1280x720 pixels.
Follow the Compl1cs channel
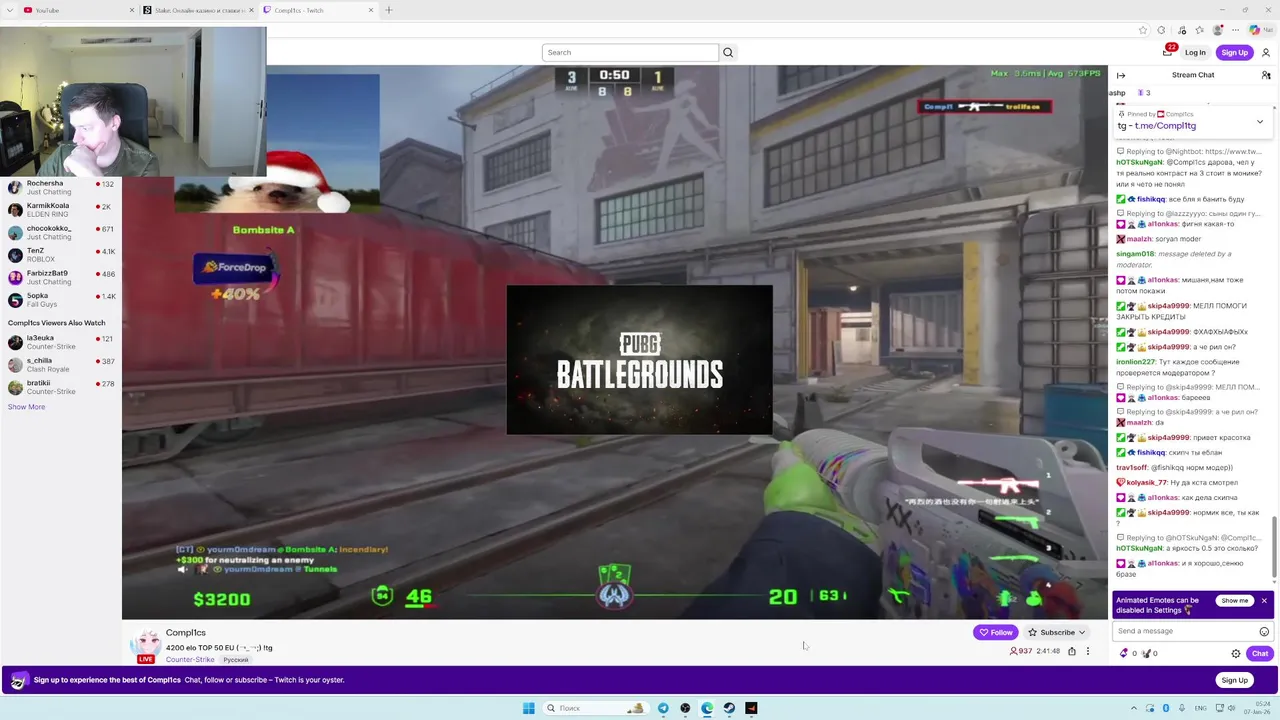click(x=996, y=632)
